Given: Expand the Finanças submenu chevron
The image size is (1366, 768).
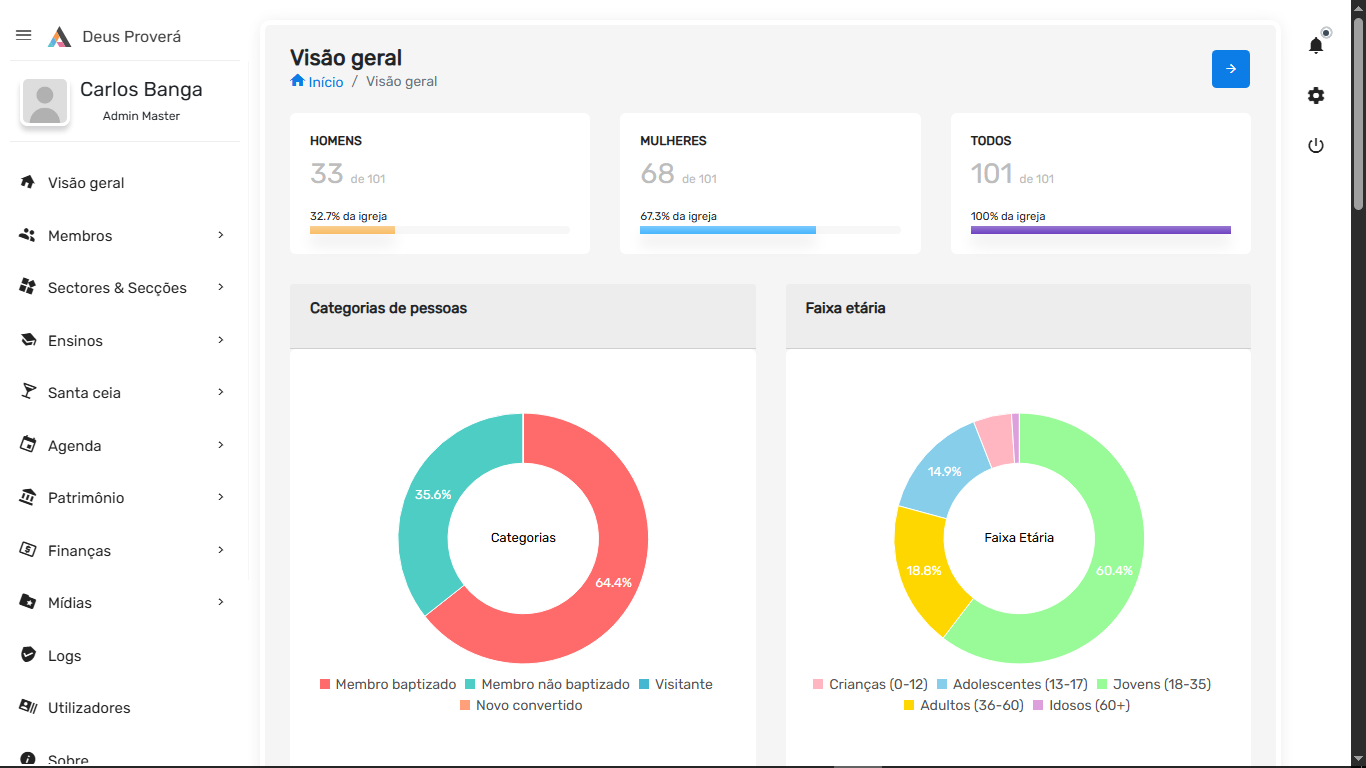Looking at the screenshot, I should (x=221, y=550).
